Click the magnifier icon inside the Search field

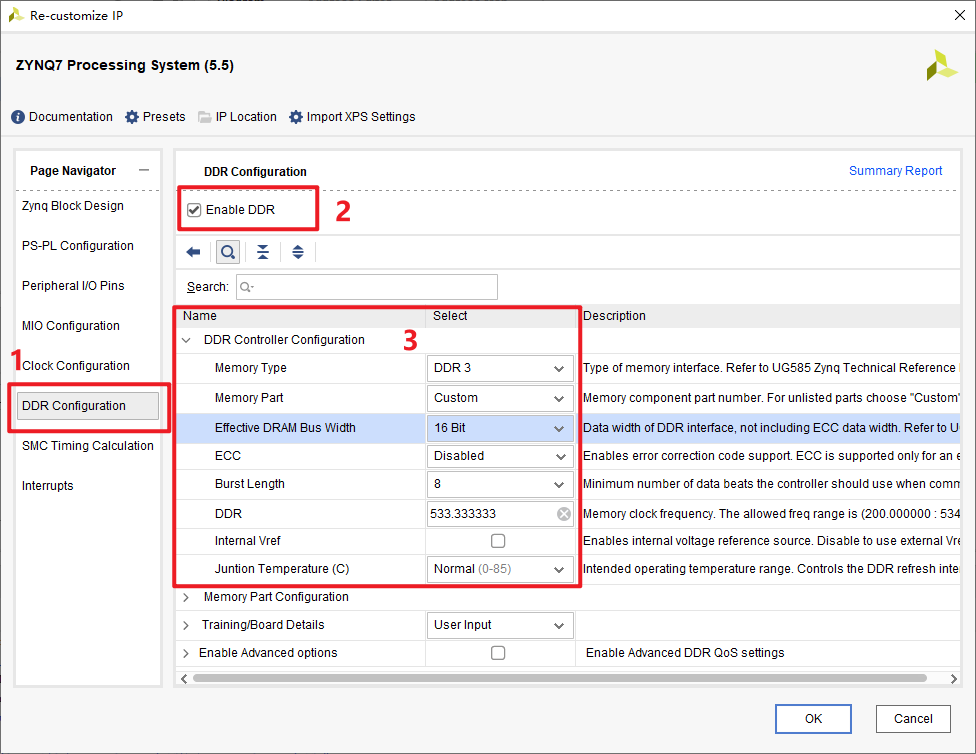click(246, 287)
